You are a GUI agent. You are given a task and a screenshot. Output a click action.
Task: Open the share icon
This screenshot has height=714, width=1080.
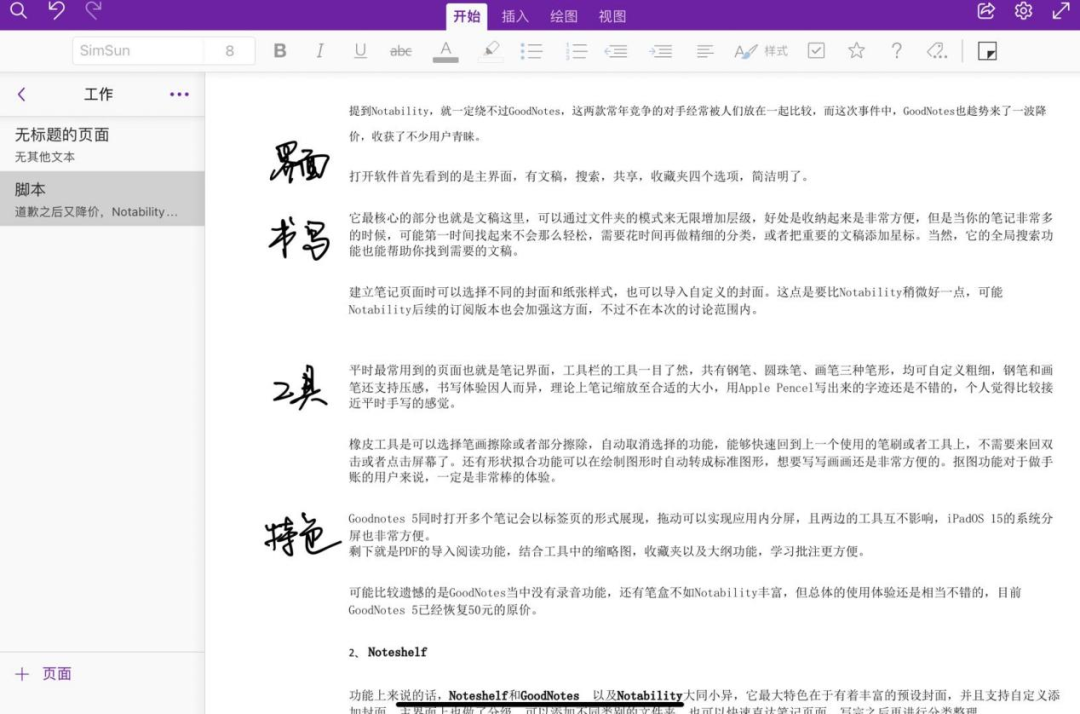[x=986, y=12]
